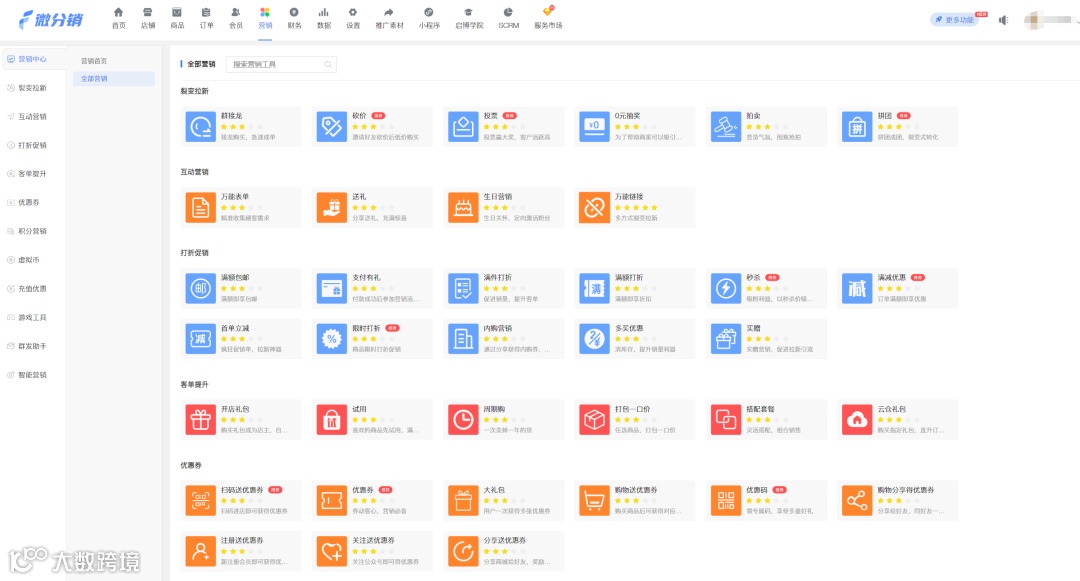Open the 试用 trial bag icon

331,420
